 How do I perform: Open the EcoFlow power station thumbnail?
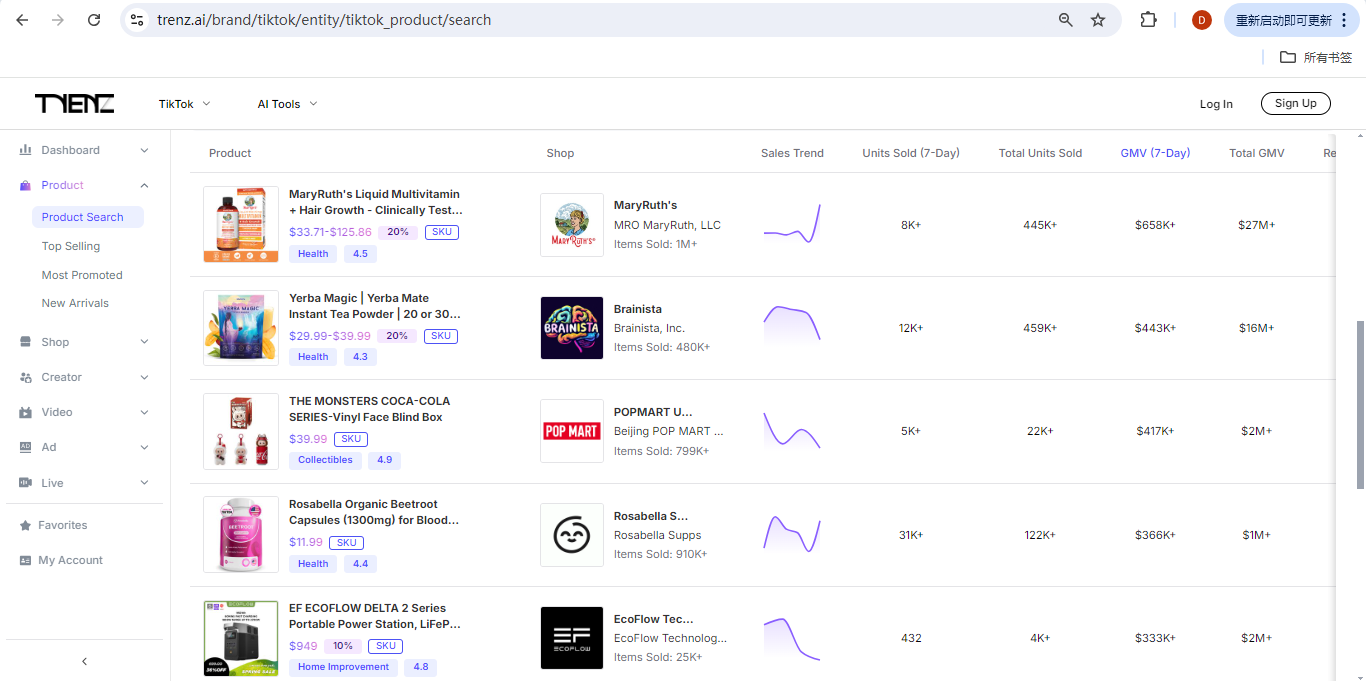pyautogui.click(x=241, y=638)
